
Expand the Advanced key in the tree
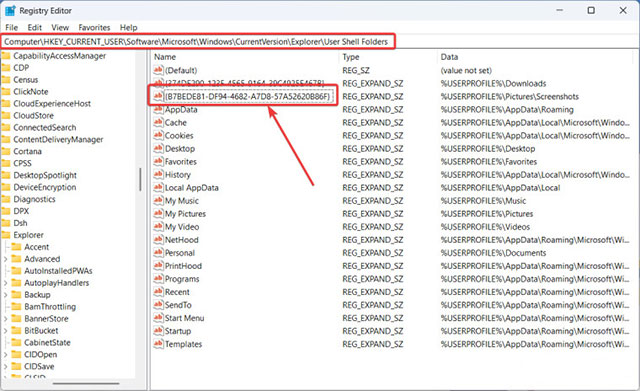pyautogui.click(x=5, y=259)
